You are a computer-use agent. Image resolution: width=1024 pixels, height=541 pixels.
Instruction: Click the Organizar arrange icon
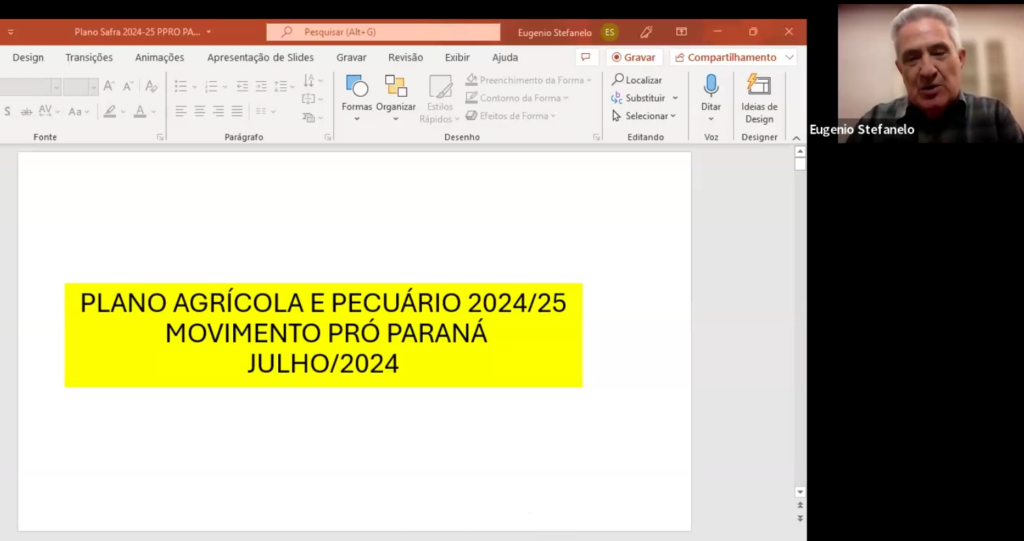click(x=396, y=86)
